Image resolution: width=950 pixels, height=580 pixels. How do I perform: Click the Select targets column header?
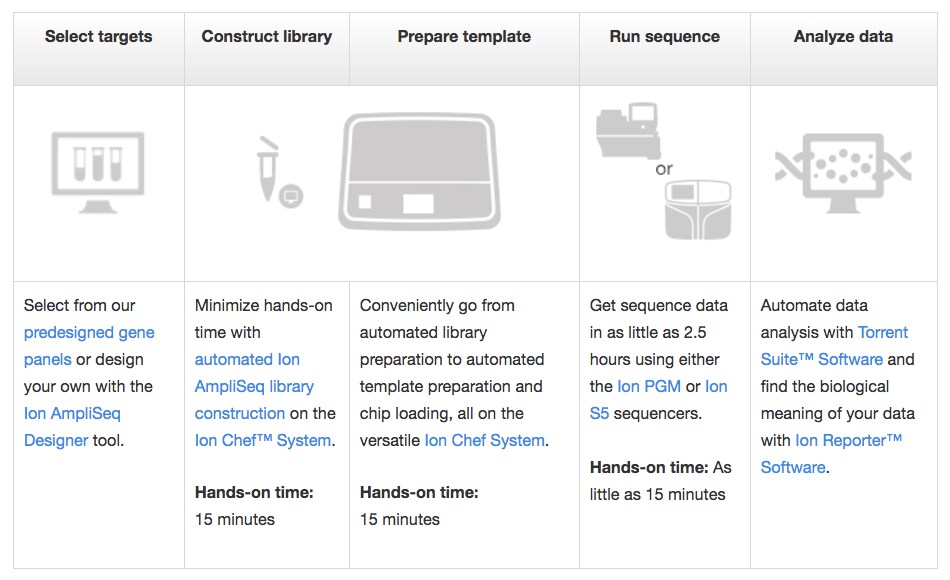(99, 37)
